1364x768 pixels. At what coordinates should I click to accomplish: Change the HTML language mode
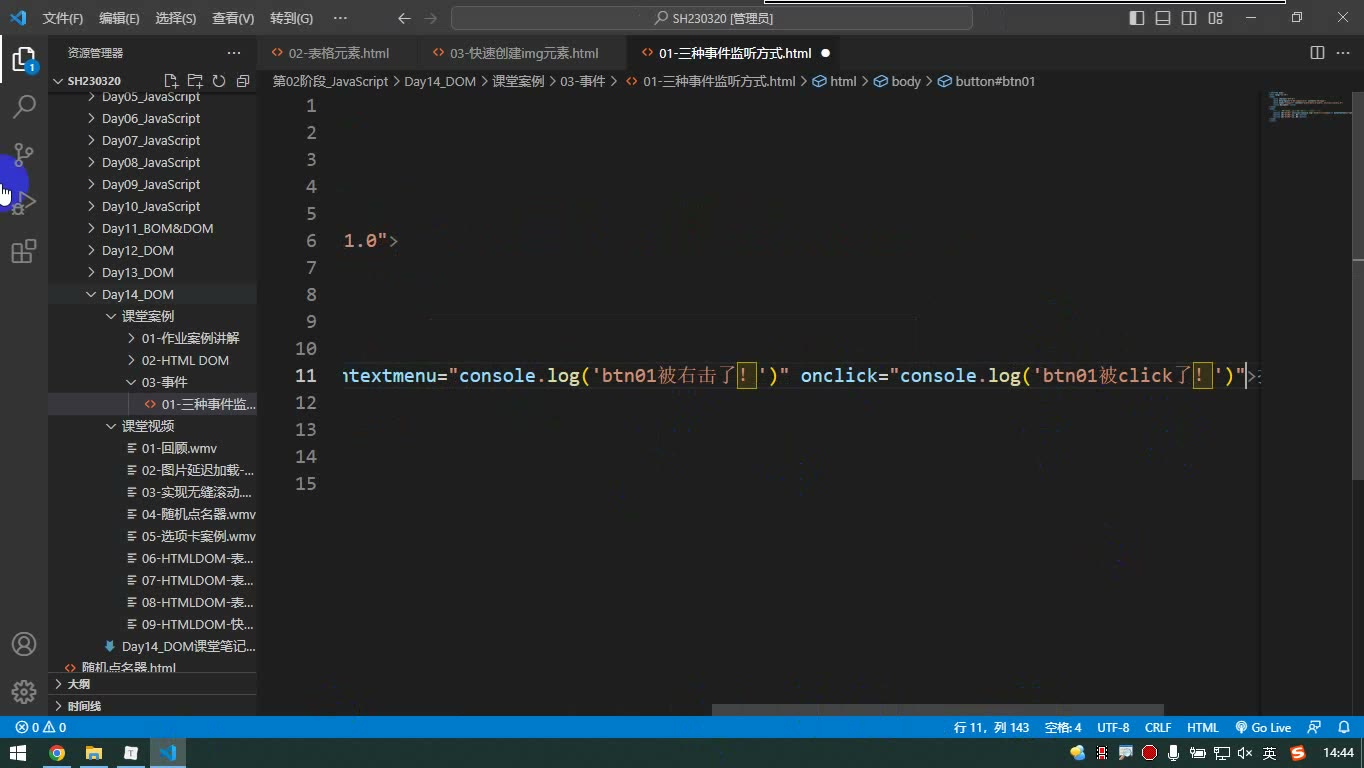(x=1203, y=728)
